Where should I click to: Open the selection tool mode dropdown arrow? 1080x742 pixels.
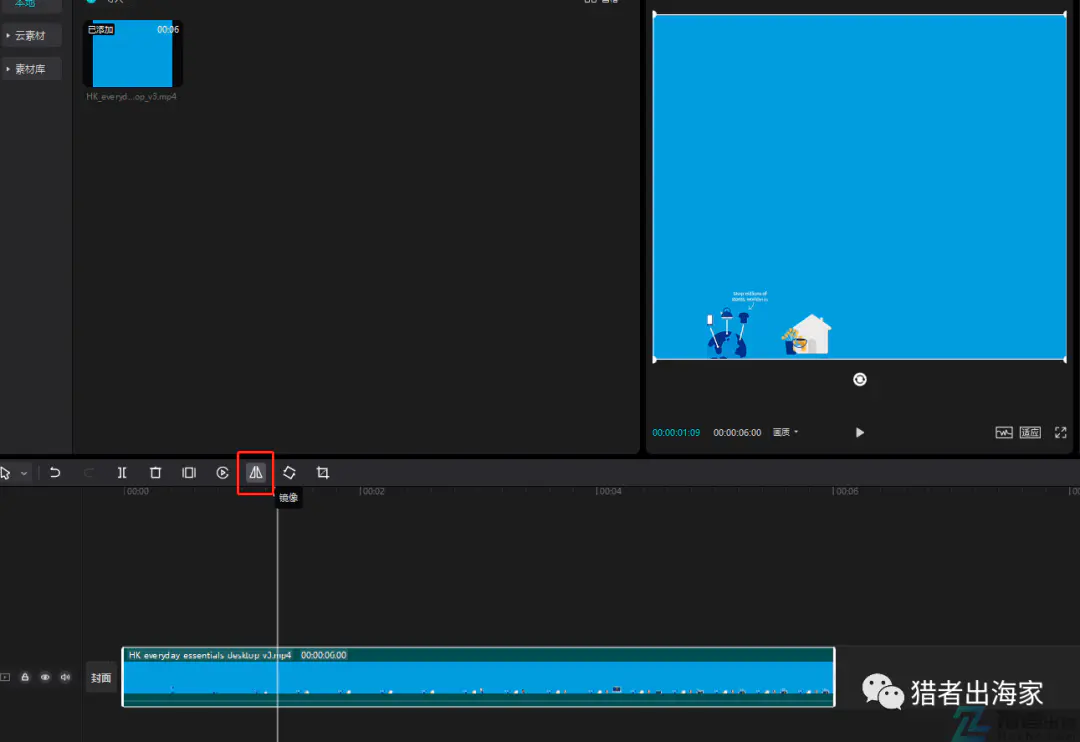[25, 472]
